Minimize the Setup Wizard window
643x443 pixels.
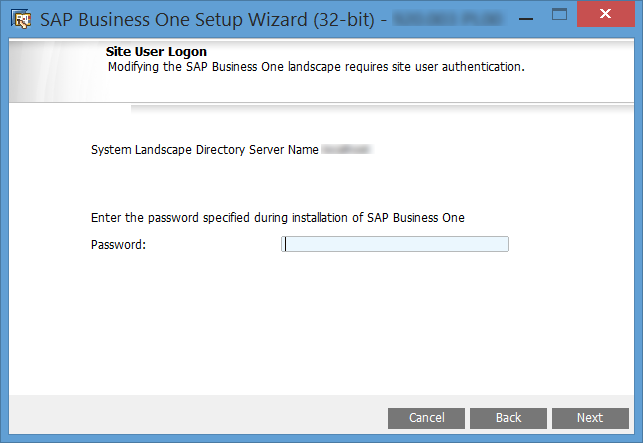526,18
